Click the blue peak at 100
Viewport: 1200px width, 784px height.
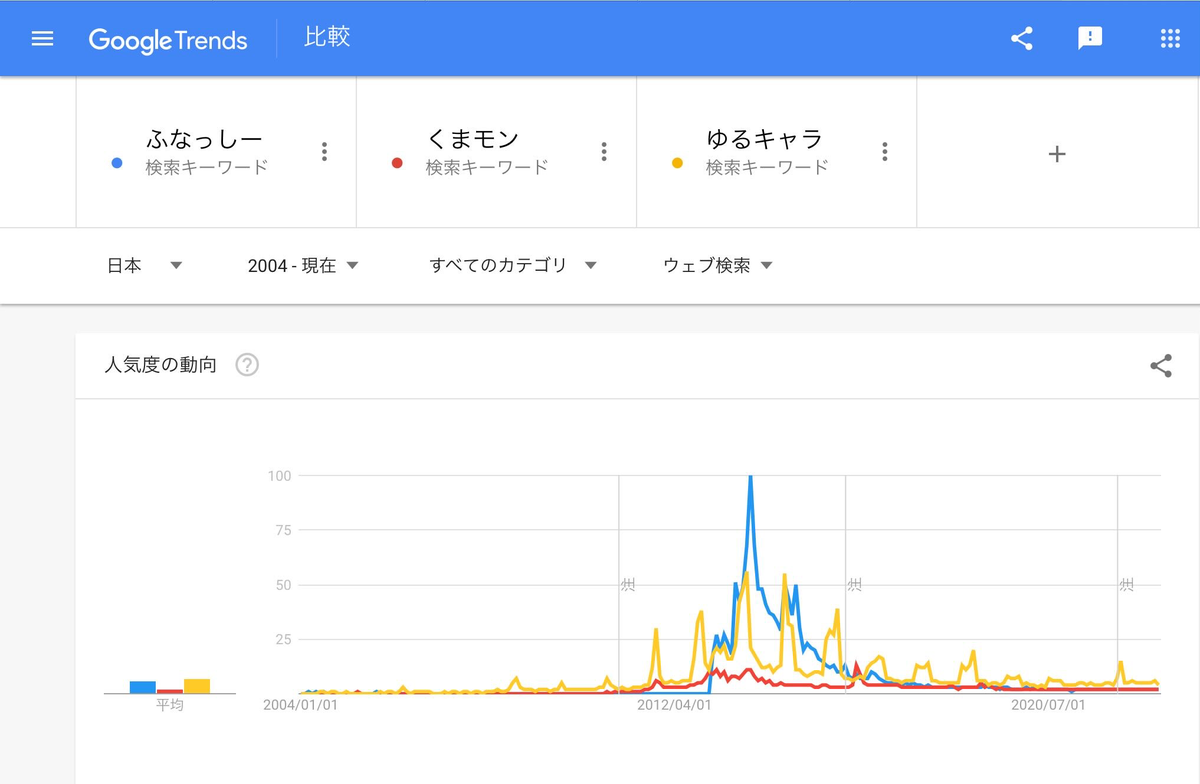(x=750, y=478)
